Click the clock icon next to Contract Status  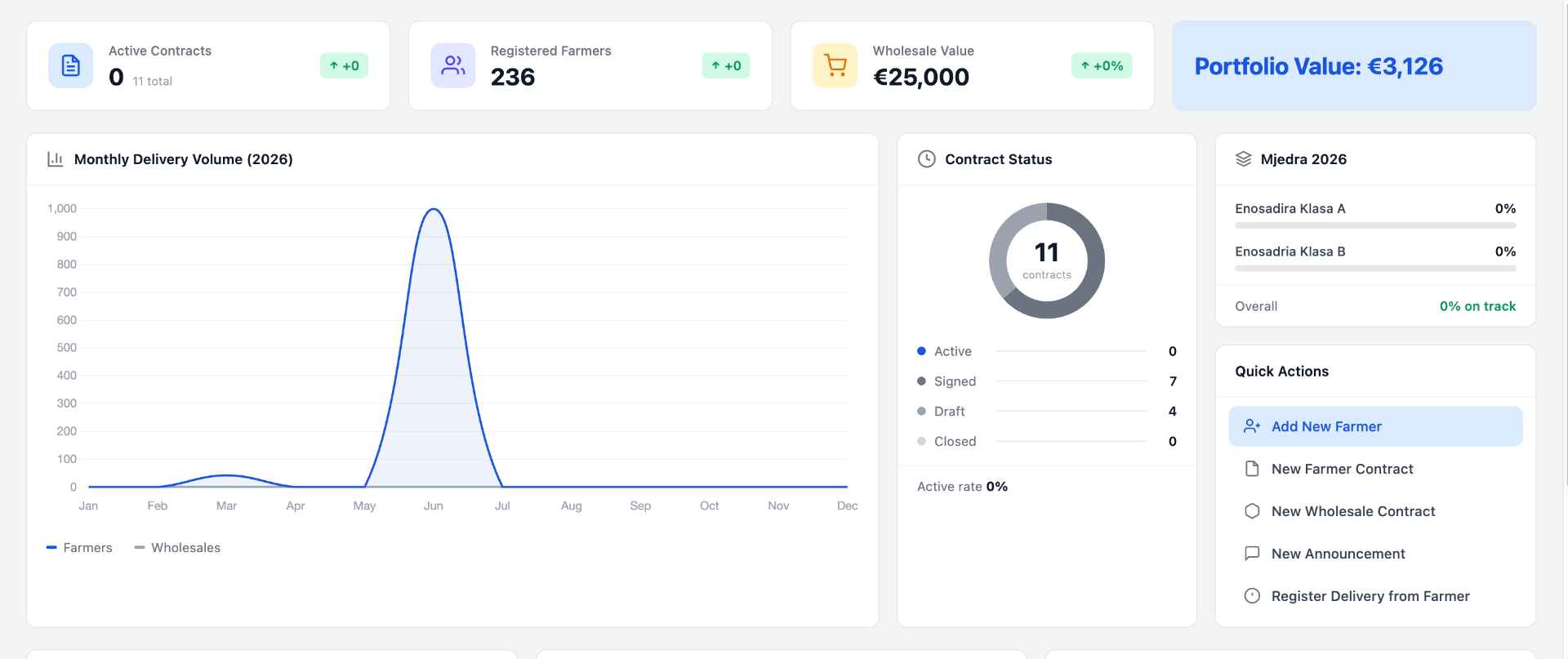[926, 159]
